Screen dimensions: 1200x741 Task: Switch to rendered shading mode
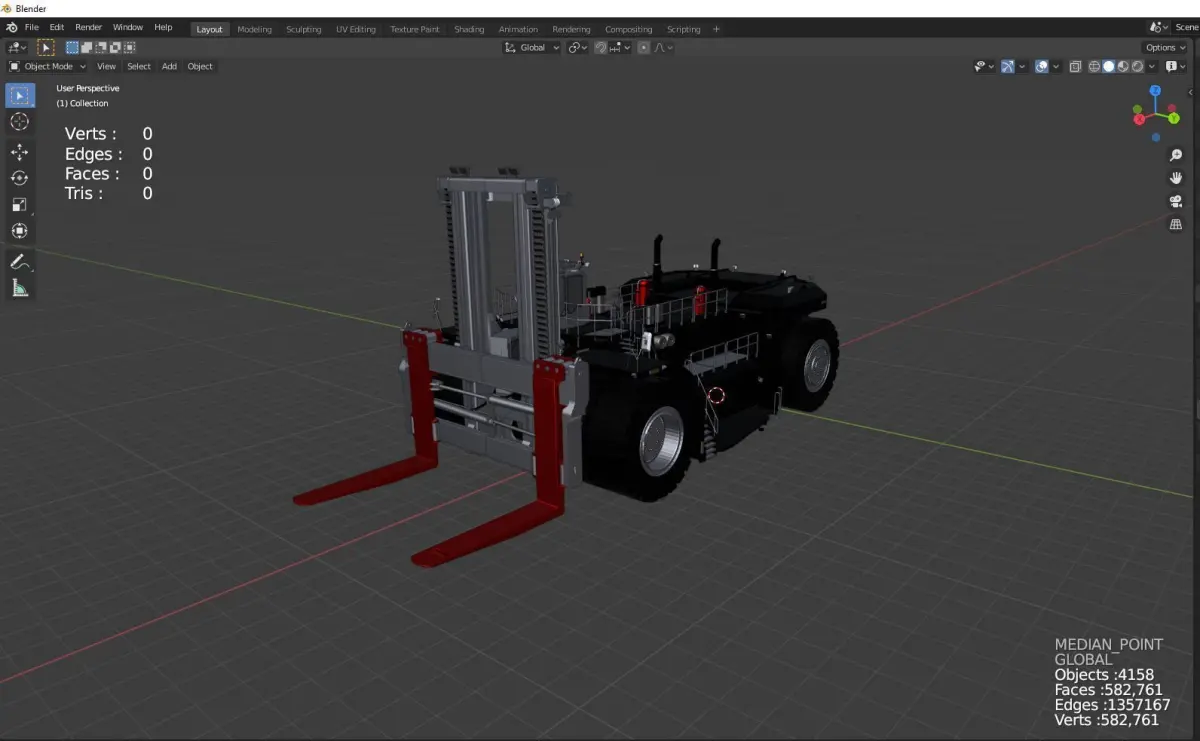1137,66
